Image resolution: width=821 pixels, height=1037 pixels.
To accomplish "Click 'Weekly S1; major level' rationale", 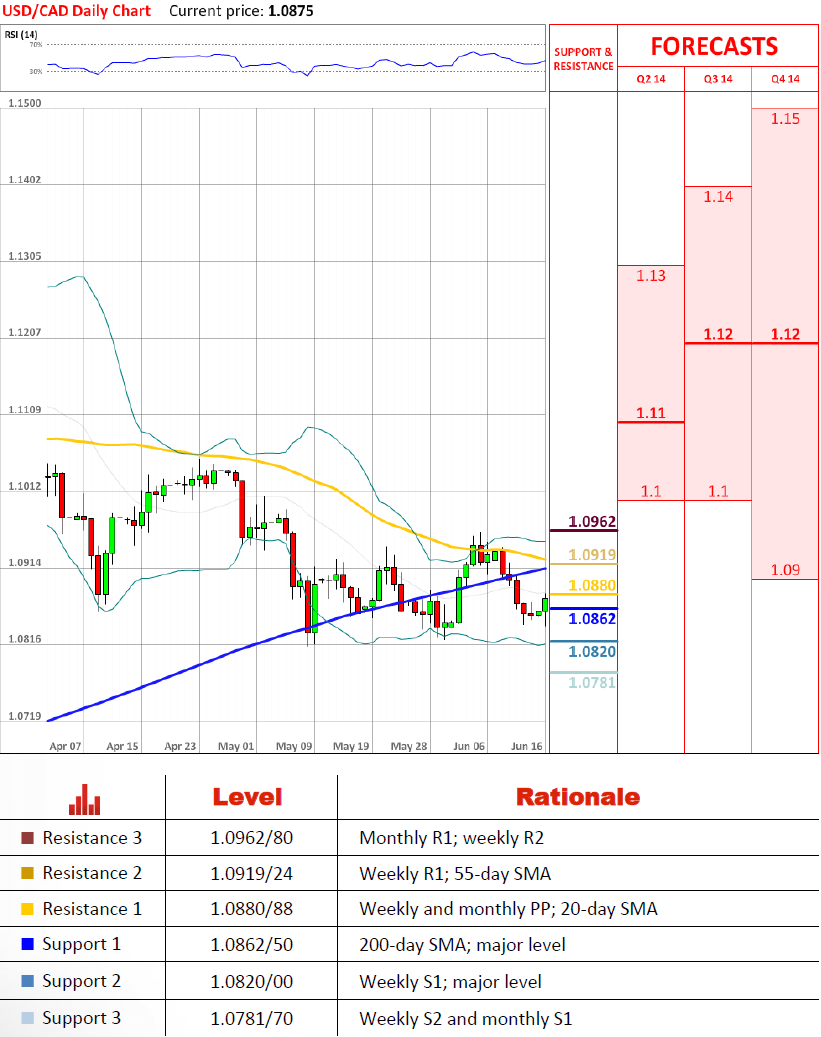I will click(x=451, y=982).
